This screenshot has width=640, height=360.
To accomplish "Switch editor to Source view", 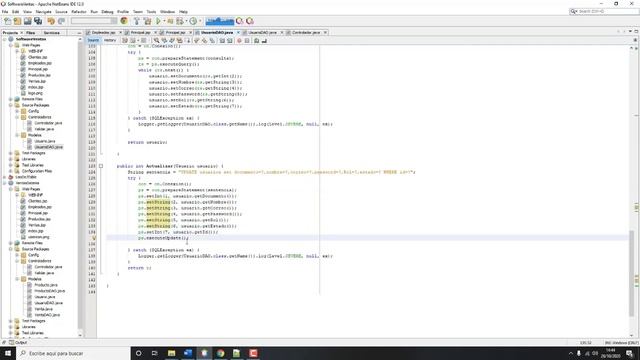I will 93,40.
